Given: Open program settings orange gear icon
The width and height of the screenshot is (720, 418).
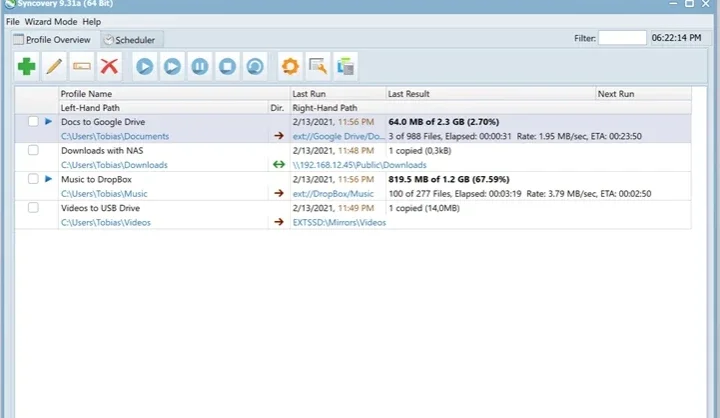Looking at the screenshot, I should coord(290,67).
